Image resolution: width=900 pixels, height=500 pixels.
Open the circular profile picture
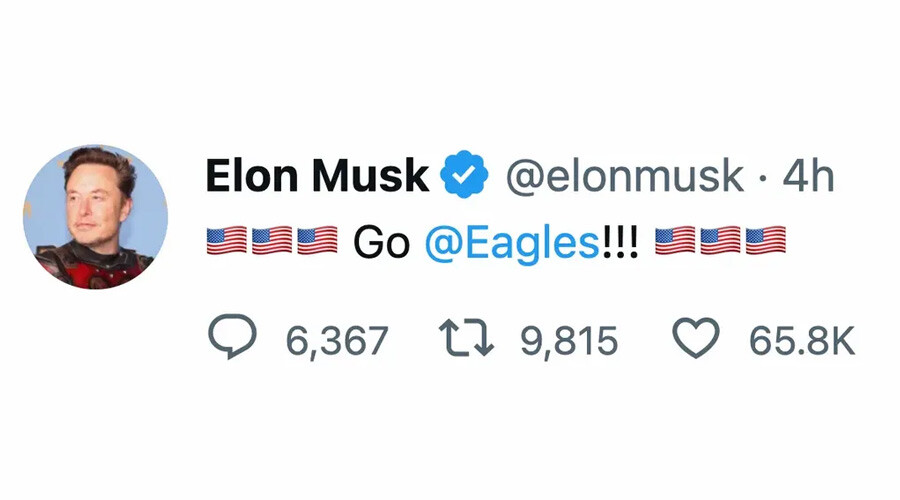[x=96, y=217]
